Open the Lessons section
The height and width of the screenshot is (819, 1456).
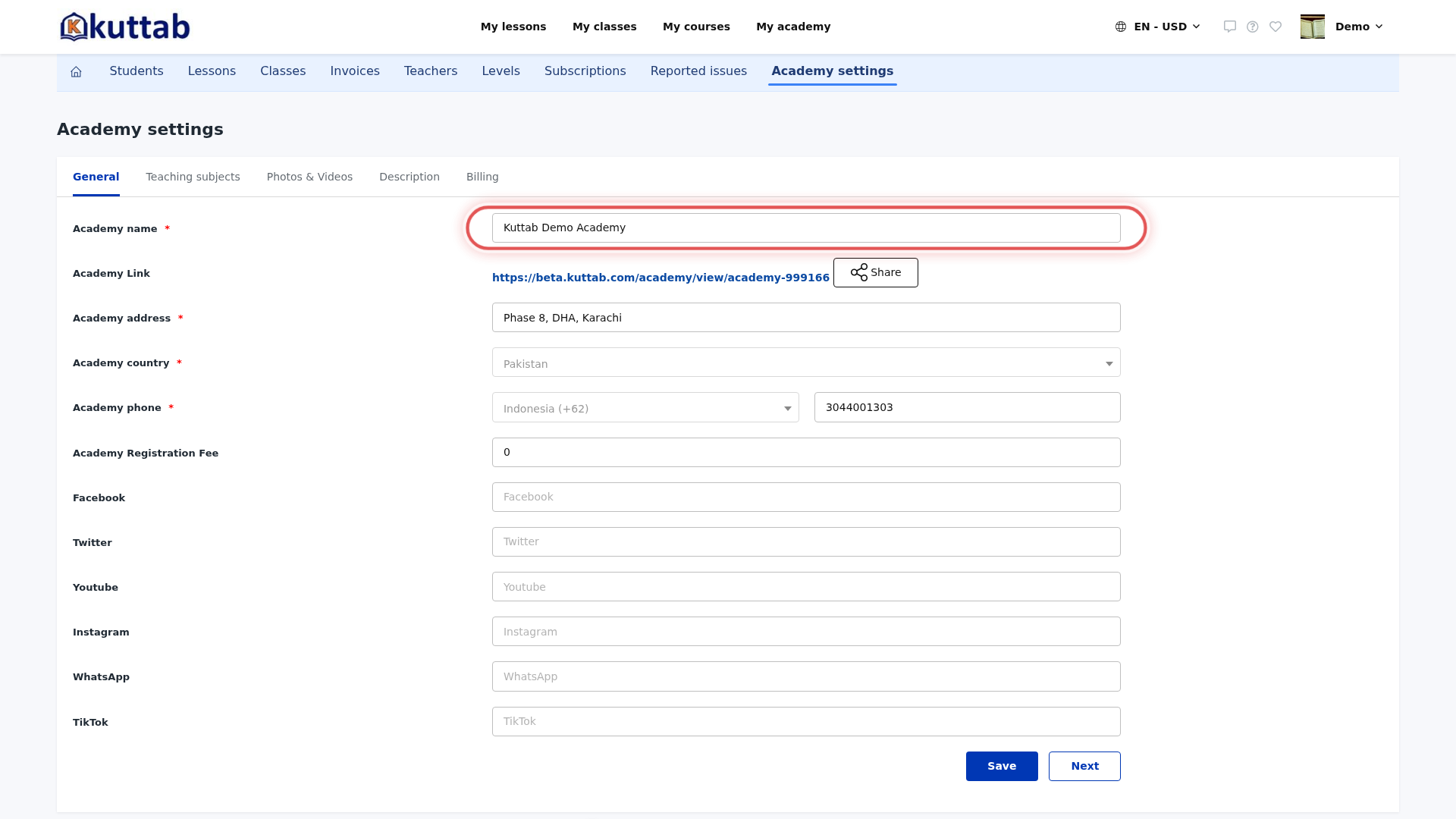pos(212,71)
